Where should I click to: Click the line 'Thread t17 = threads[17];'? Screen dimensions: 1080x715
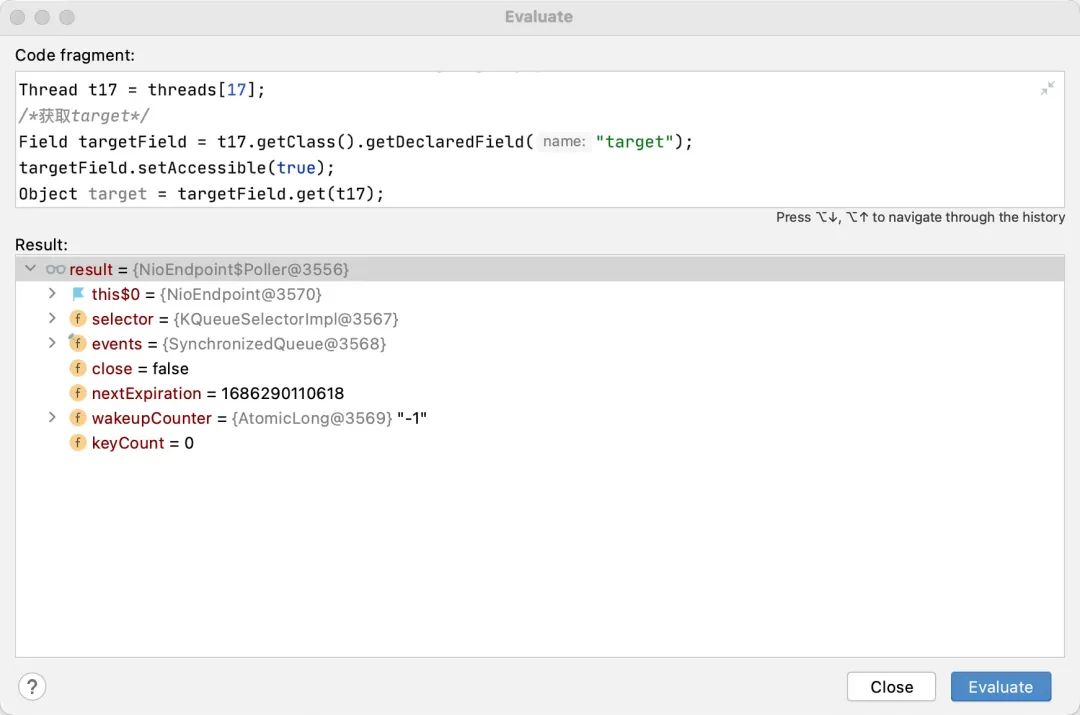click(142, 90)
